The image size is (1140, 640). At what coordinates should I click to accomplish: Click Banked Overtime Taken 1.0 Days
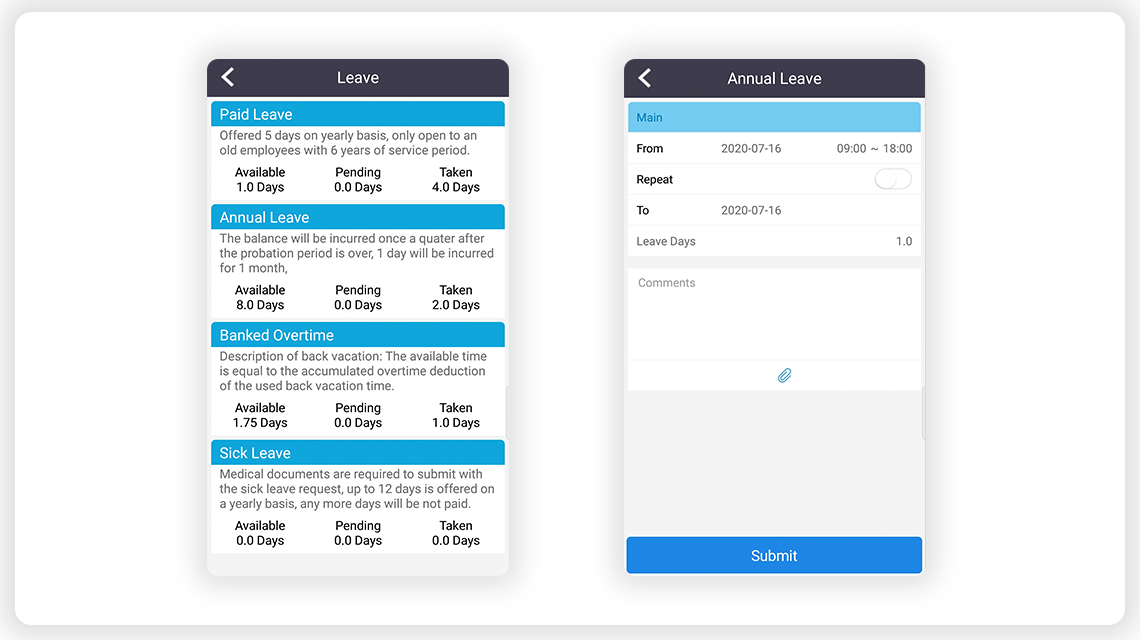coord(456,415)
